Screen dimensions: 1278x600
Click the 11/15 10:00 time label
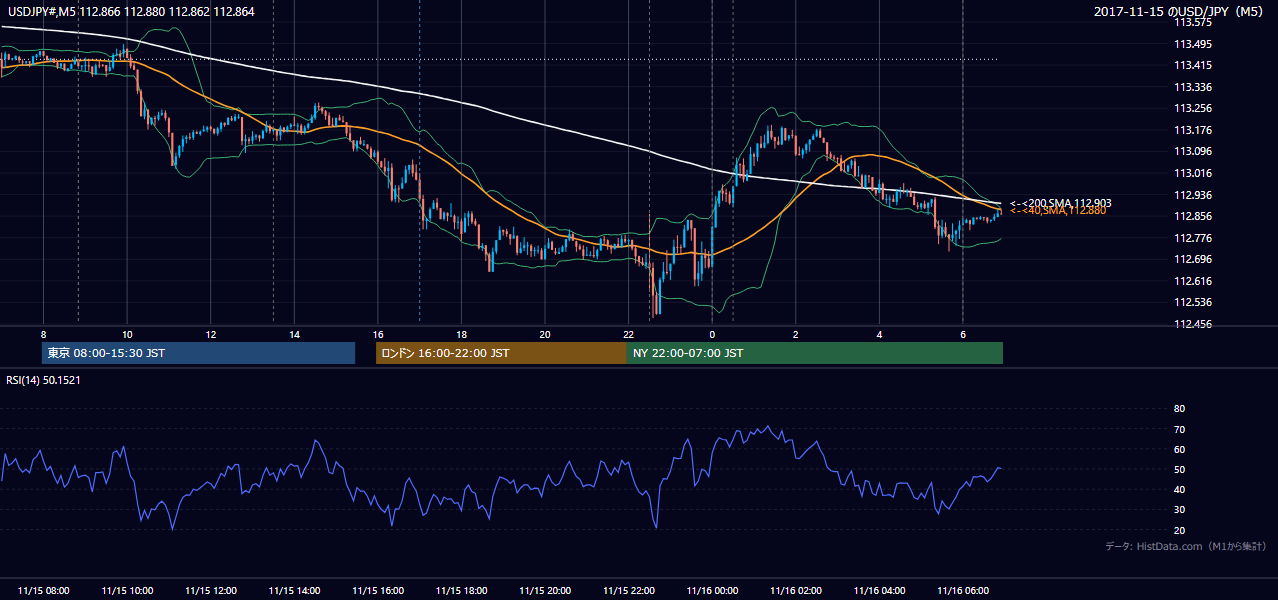pyautogui.click(x=127, y=591)
